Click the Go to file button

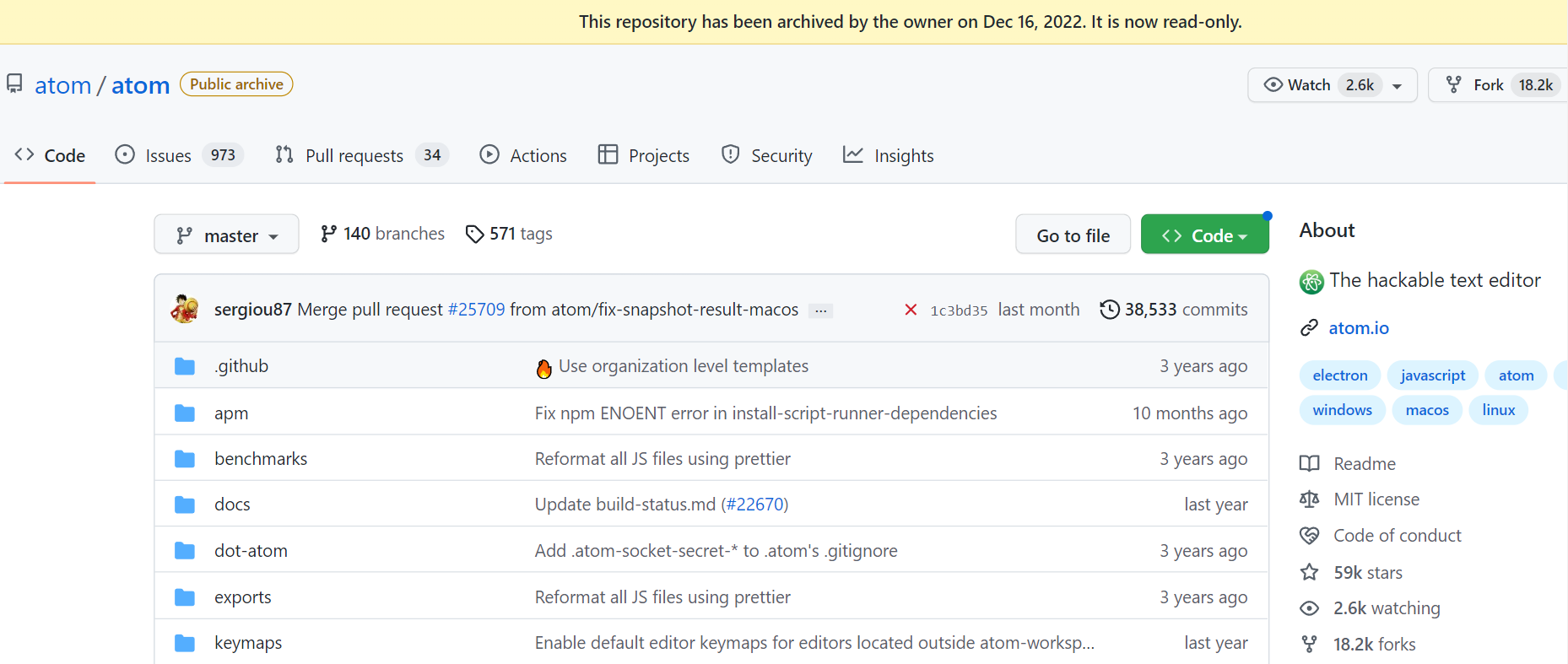pyautogui.click(x=1073, y=235)
